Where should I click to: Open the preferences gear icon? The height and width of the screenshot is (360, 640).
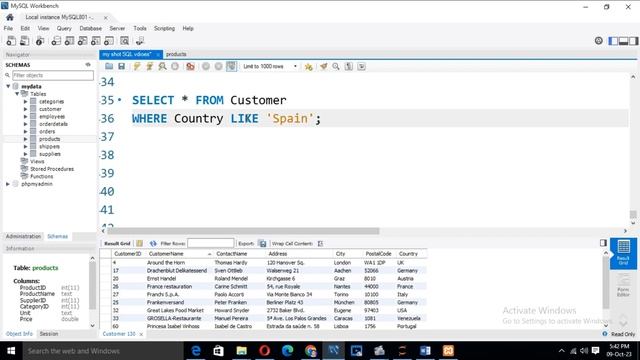598,40
